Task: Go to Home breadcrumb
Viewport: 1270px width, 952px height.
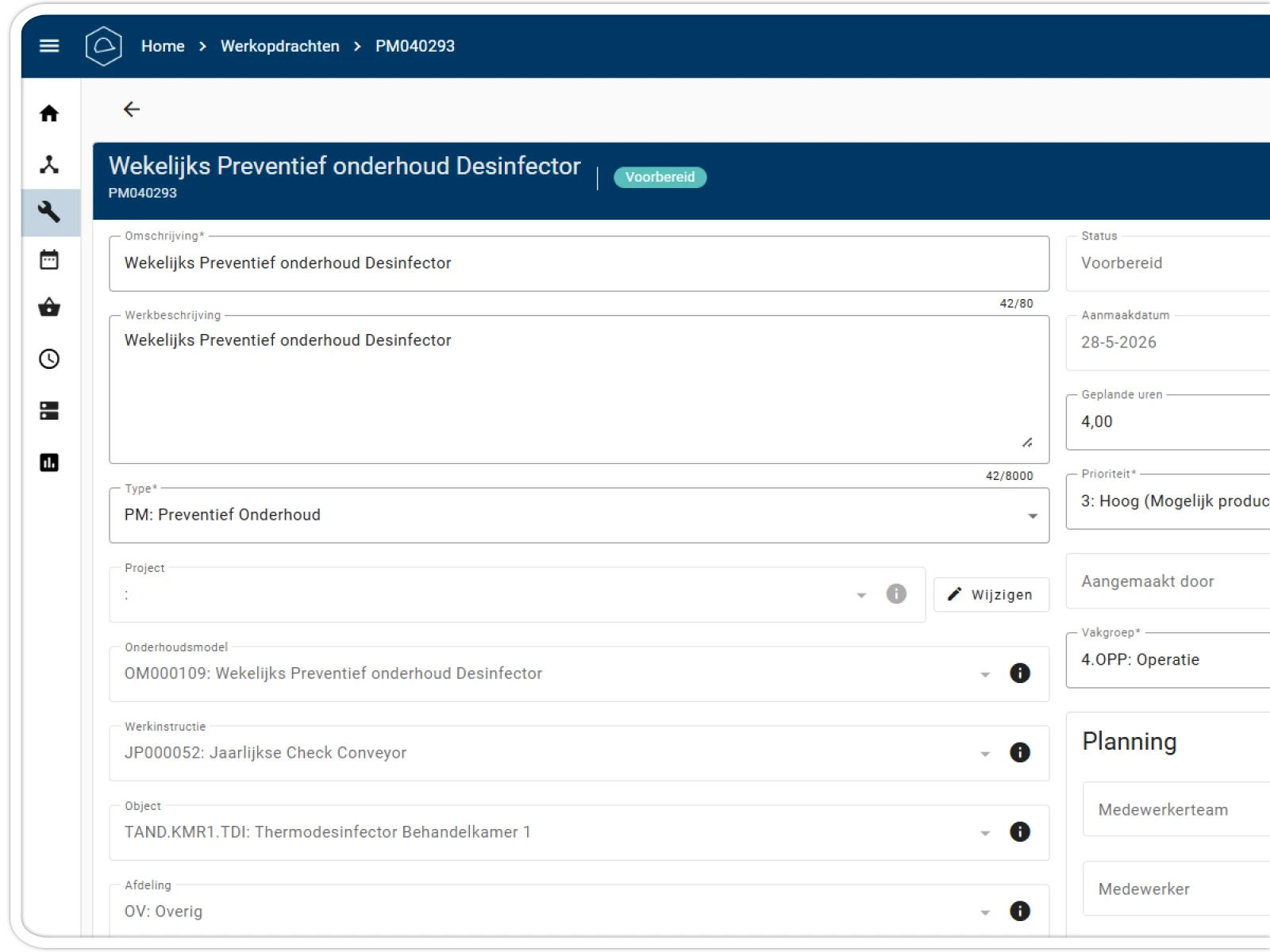Action: 163,46
